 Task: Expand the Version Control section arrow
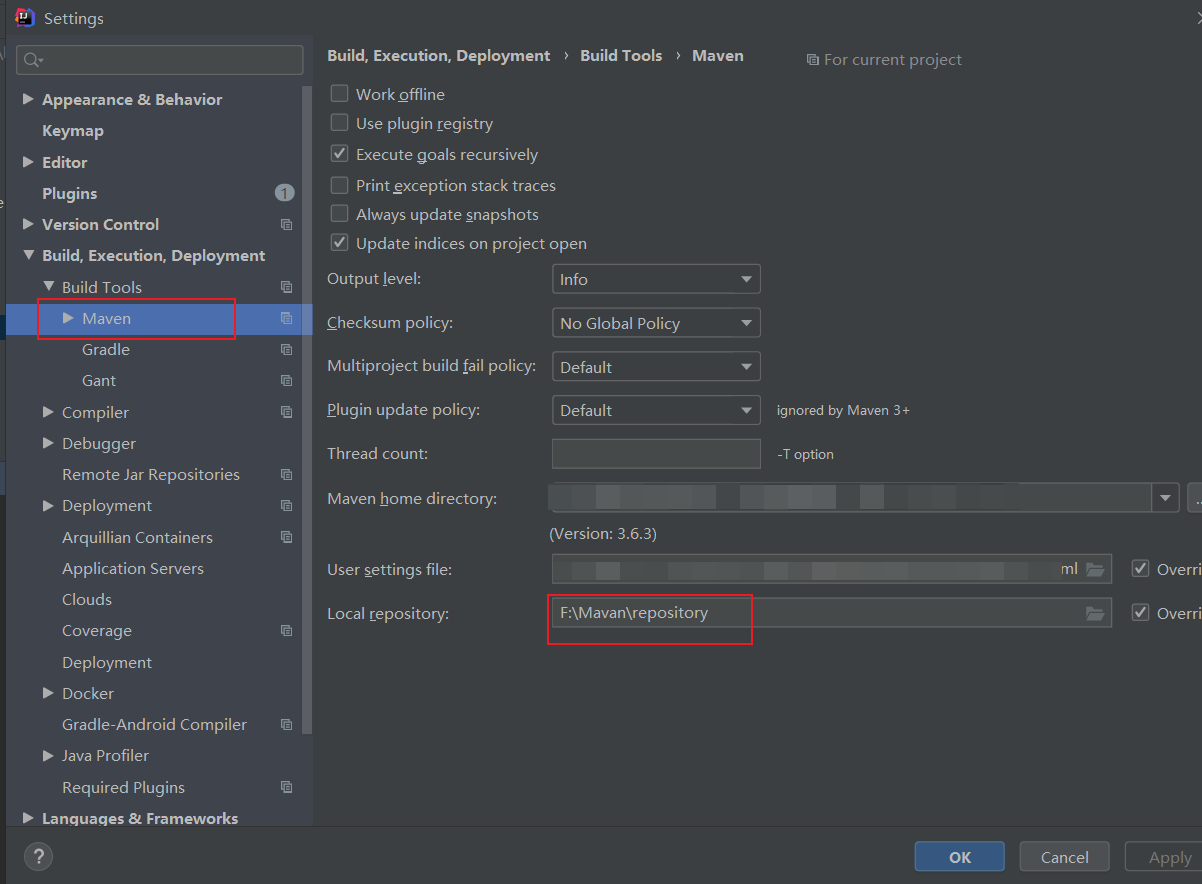pos(28,224)
